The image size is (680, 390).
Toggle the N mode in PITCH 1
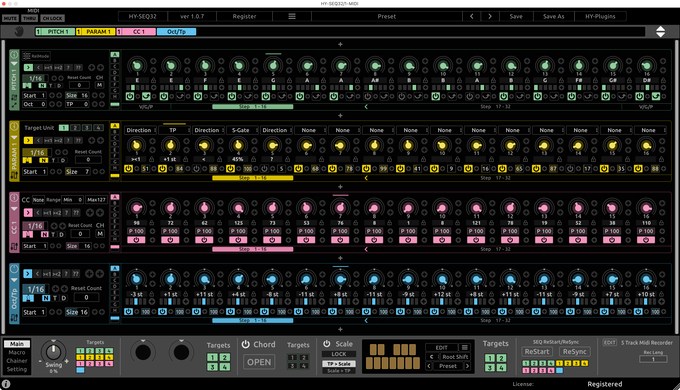pos(42,85)
